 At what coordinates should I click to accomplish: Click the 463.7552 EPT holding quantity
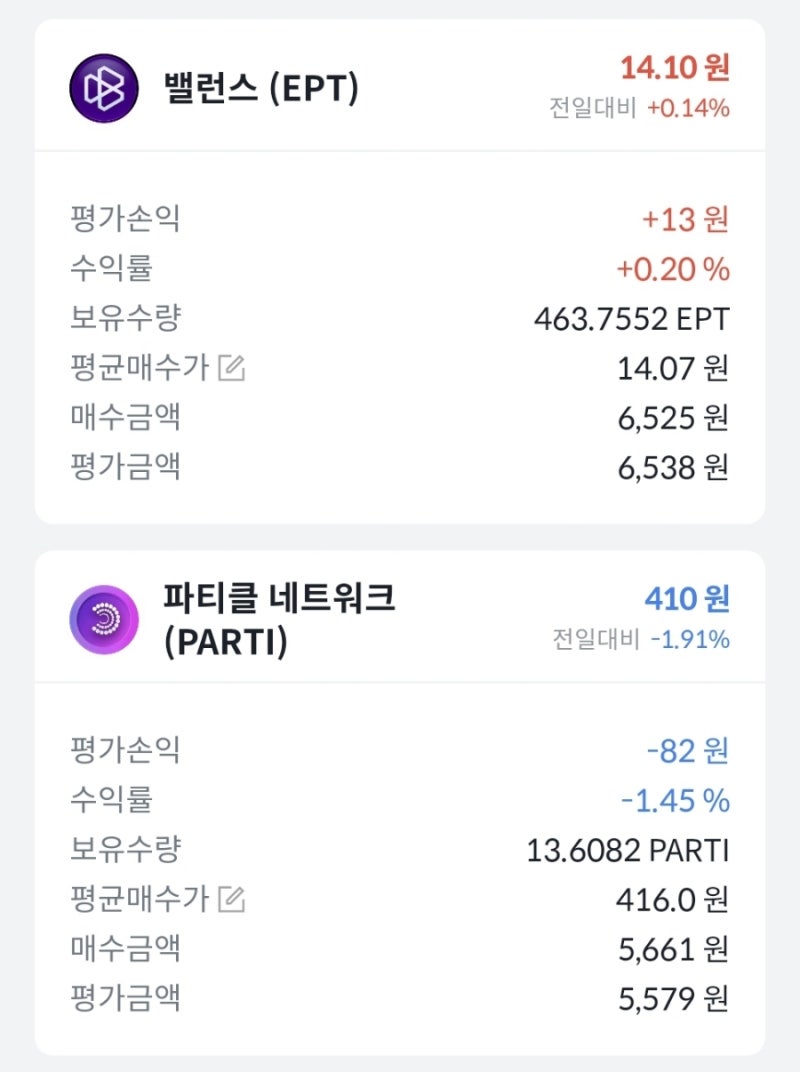(x=631, y=319)
